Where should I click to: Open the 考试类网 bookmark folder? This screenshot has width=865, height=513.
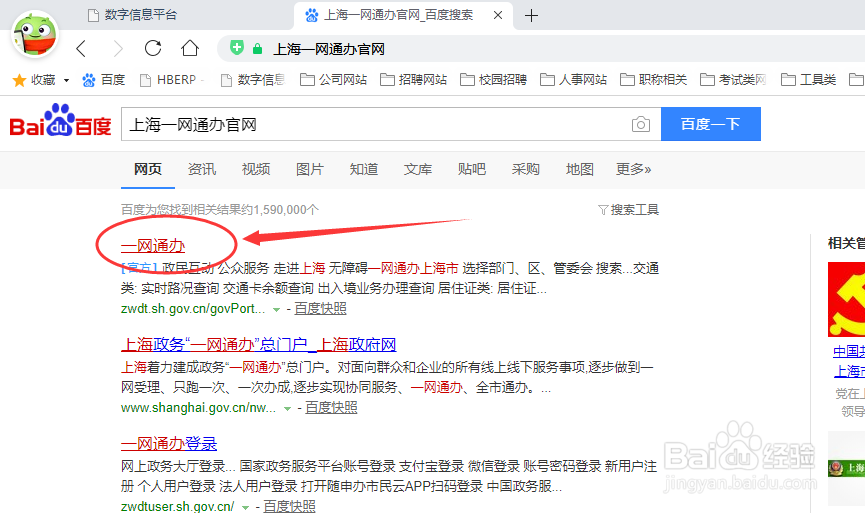click(x=734, y=80)
